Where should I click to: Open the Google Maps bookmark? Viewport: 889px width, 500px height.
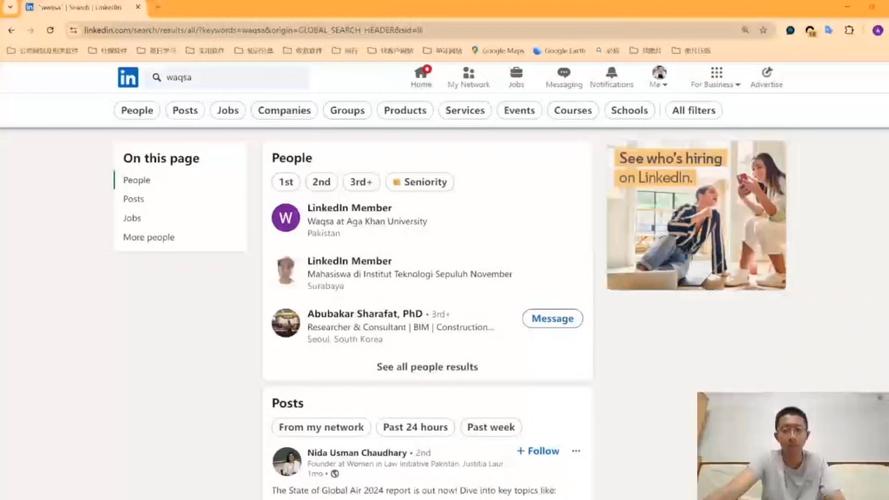tap(497, 50)
